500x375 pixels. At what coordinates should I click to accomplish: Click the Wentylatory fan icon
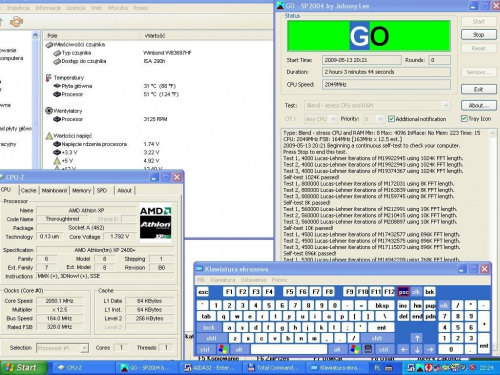coord(49,111)
